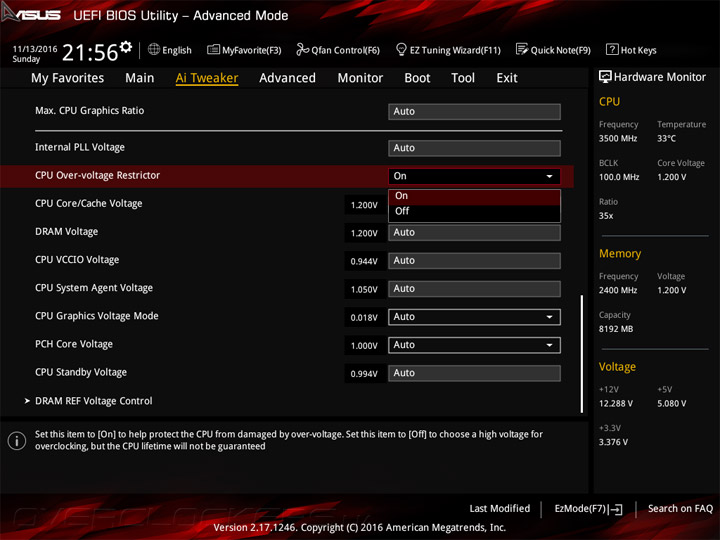Click the EzMode exit arrow icon
The image size is (720, 540).
615,509
